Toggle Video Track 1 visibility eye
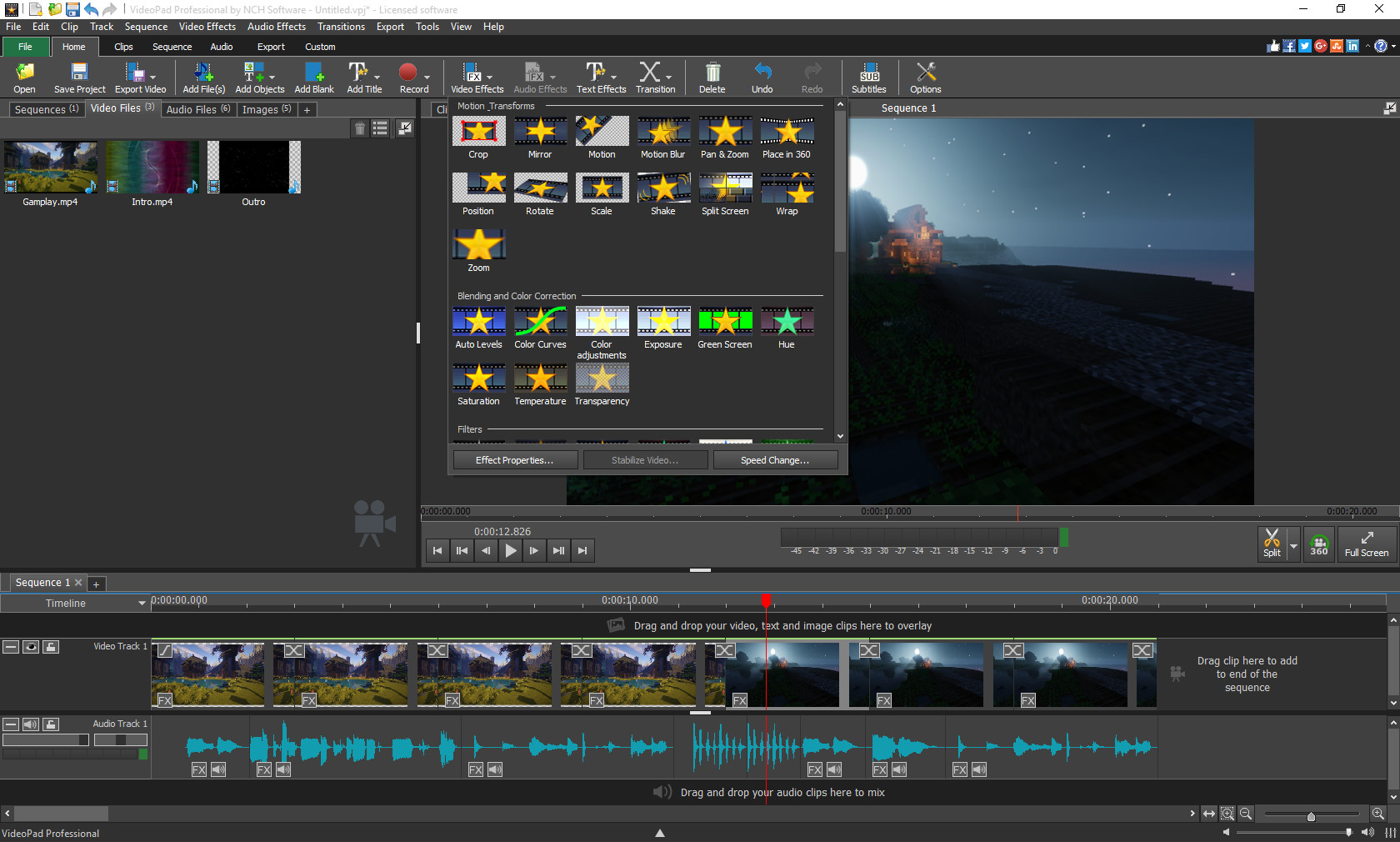This screenshot has height=842, width=1400. (31, 647)
